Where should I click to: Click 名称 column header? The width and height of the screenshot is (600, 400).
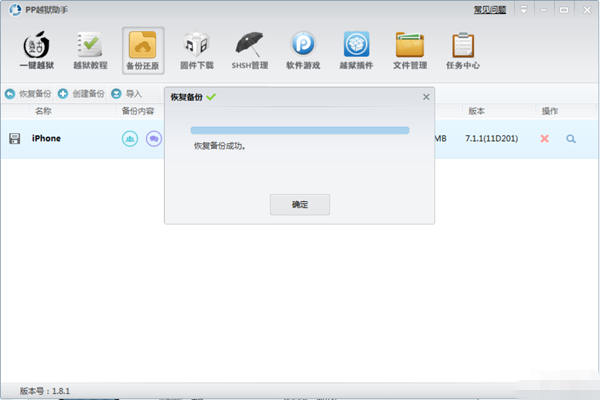(43, 111)
